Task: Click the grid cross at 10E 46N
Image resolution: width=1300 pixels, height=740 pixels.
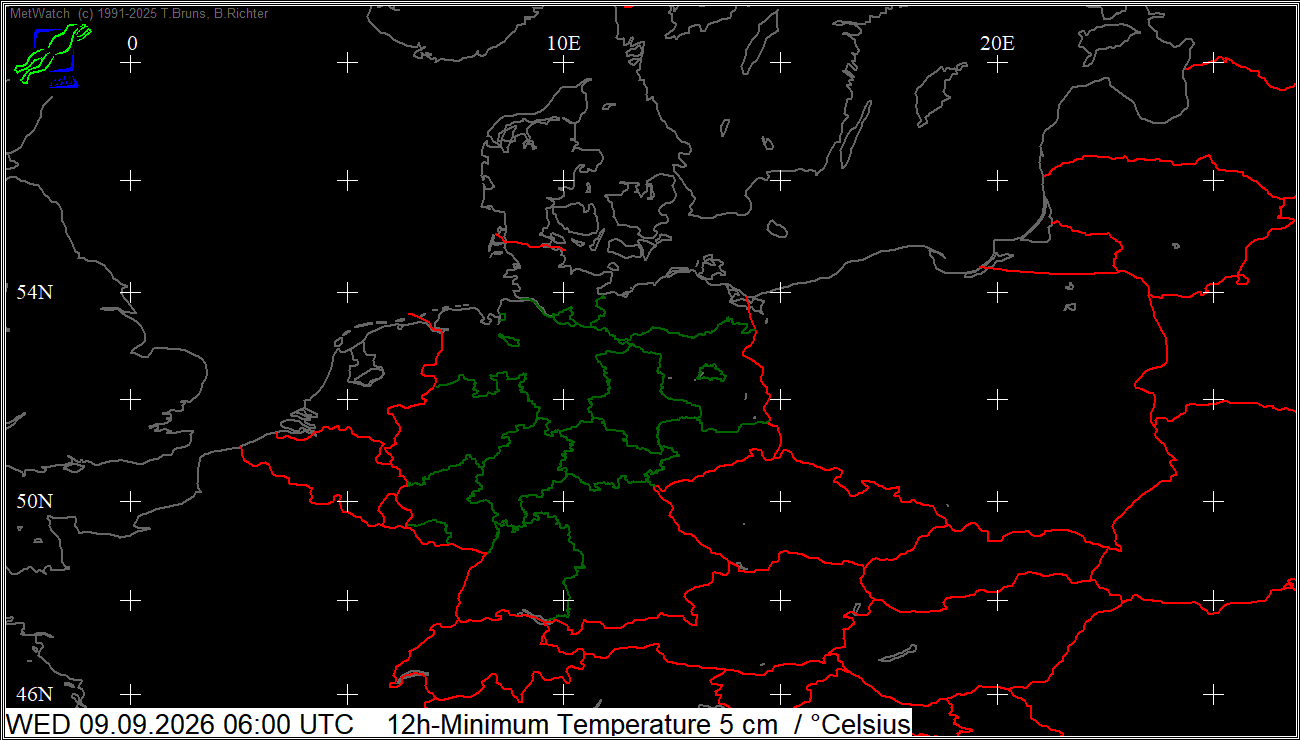Action: tap(564, 693)
